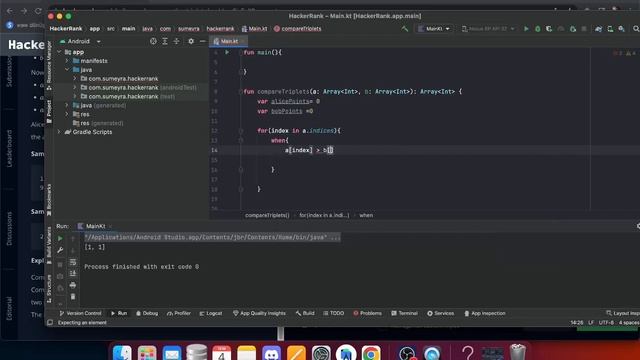Click the Make Project hammer icon
Screen dimensions: 640x360
pos(404,29)
